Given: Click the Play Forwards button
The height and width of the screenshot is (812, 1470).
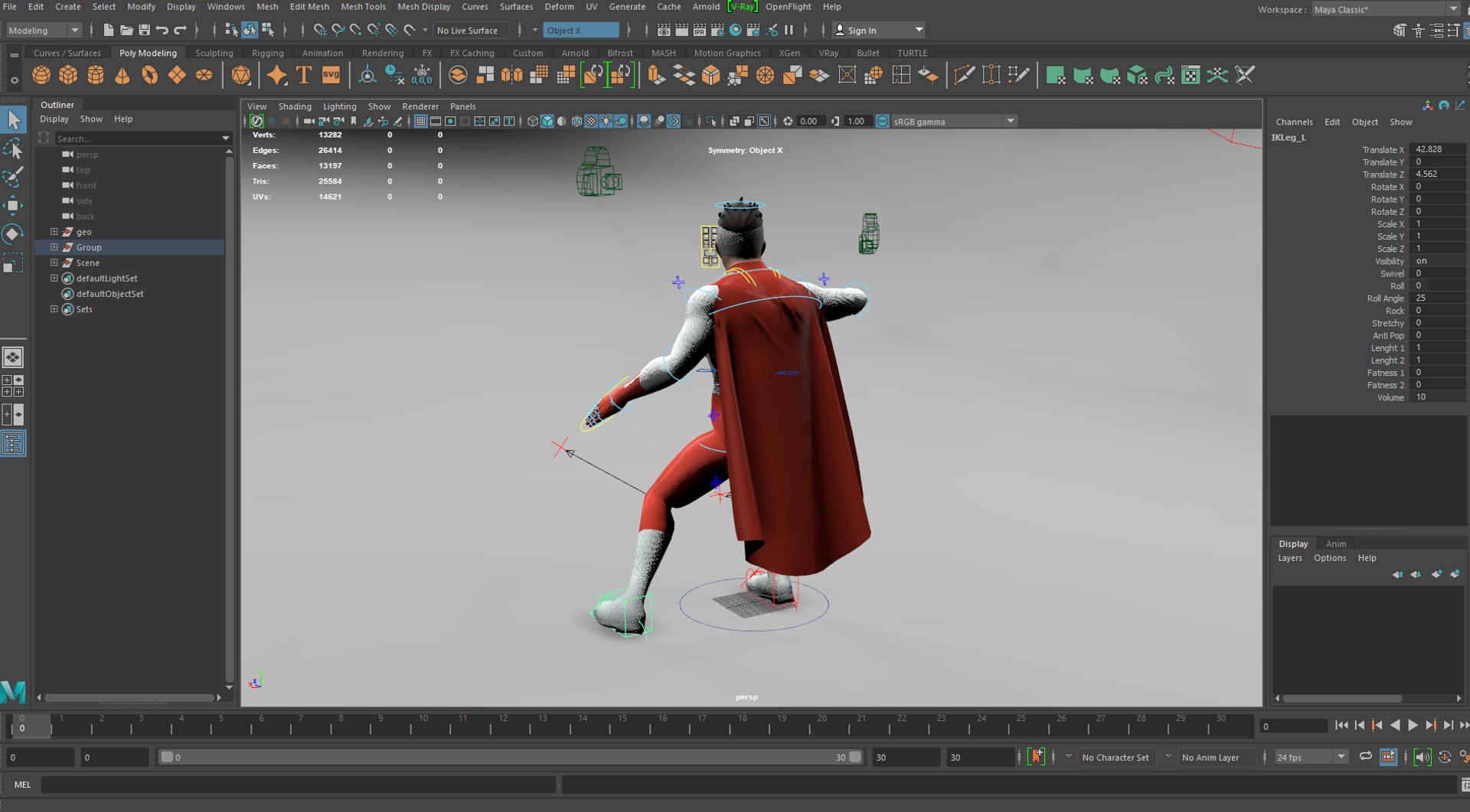Looking at the screenshot, I should (1413, 726).
